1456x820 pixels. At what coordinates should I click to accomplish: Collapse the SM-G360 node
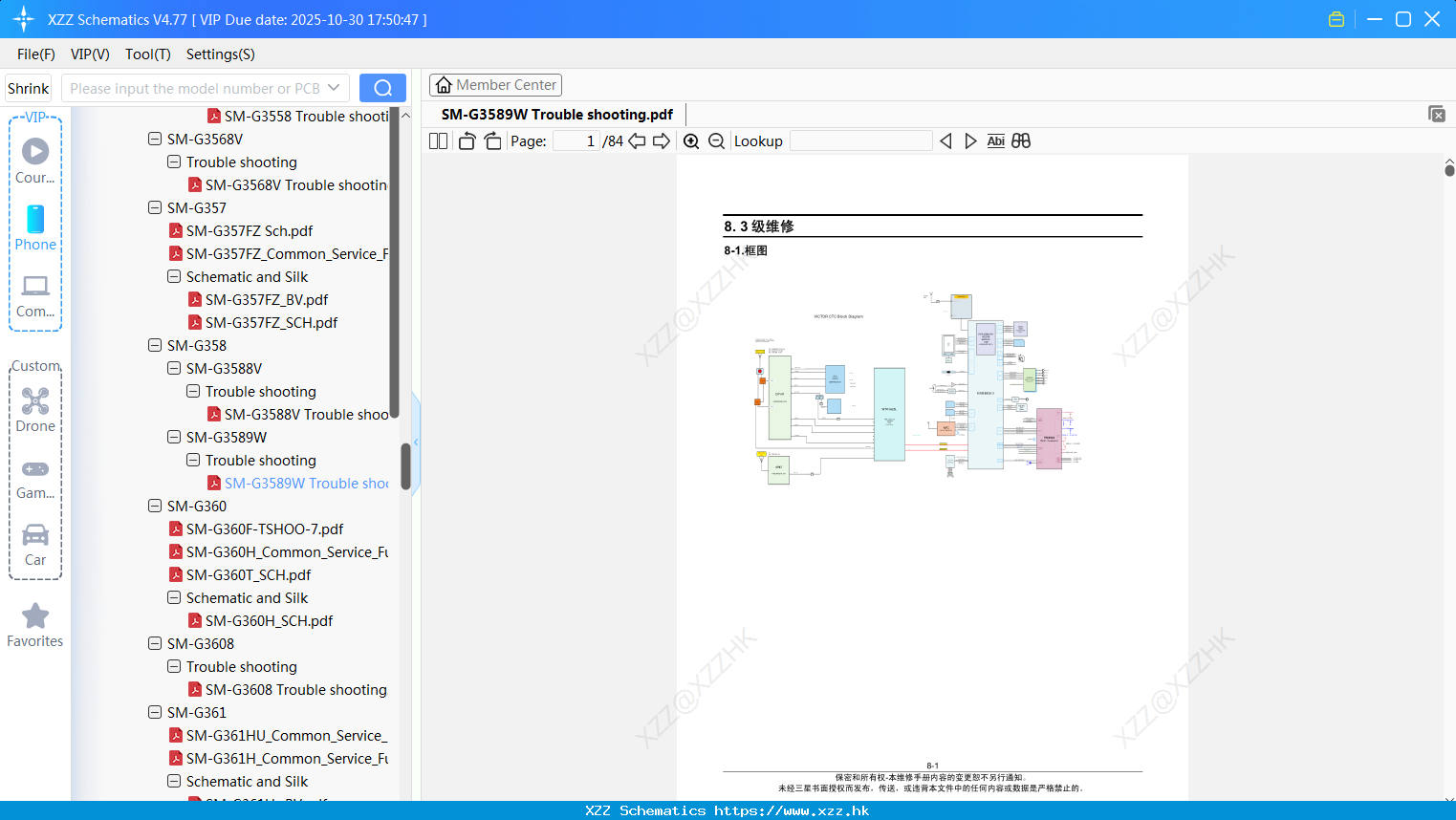point(155,506)
